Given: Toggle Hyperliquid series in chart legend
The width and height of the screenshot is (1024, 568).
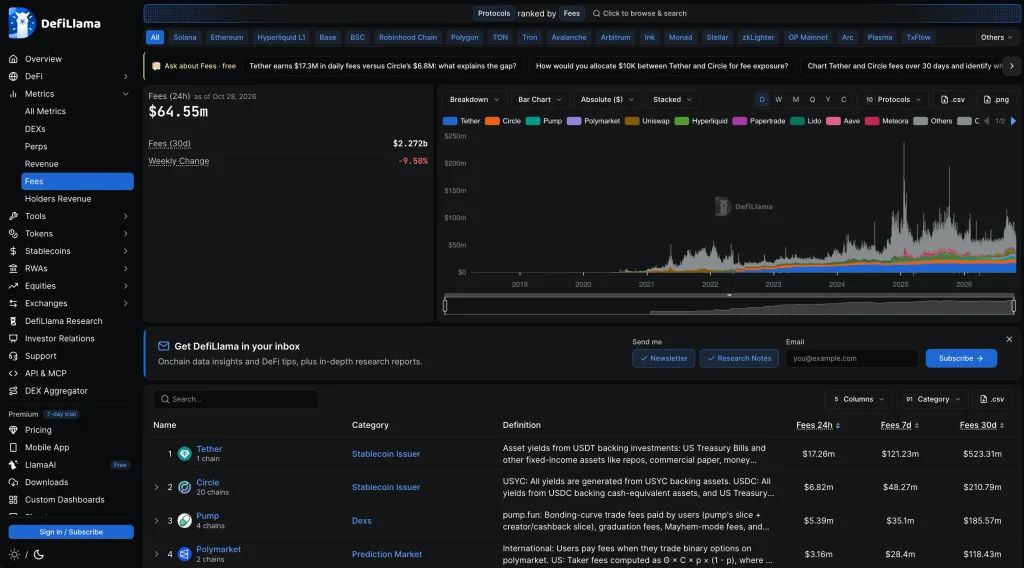Looking at the screenshot, I should coord(701,121).
